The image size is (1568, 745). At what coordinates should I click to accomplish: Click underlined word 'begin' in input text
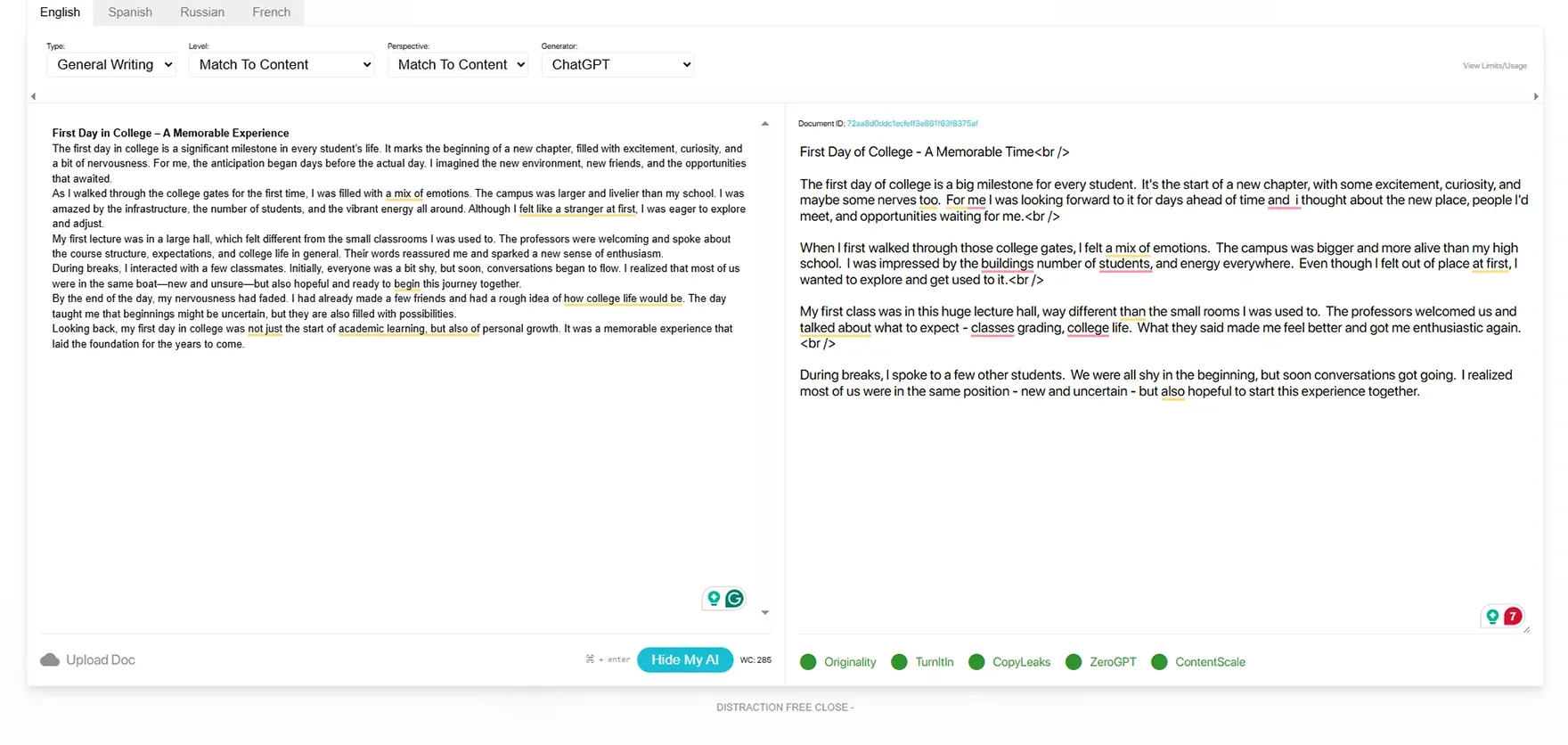tap(406, 284)
